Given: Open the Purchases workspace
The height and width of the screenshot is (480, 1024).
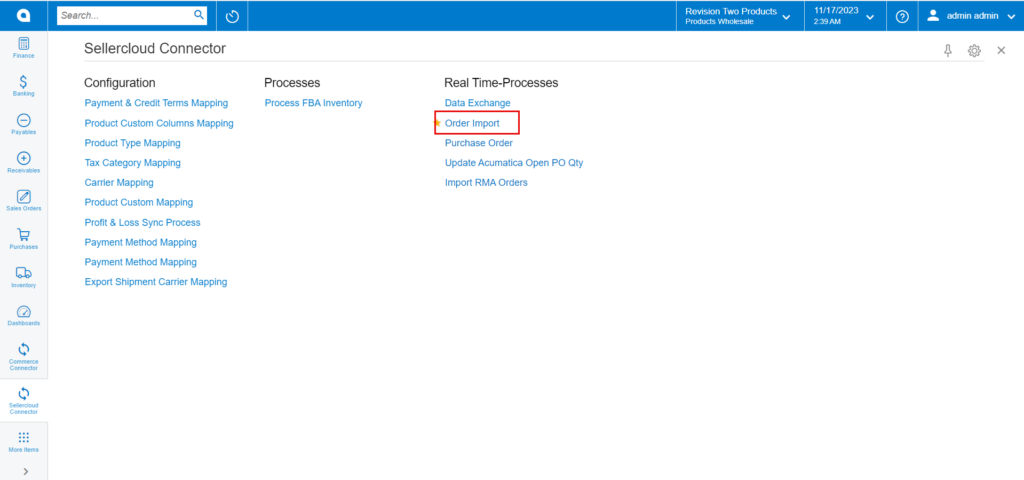Looking at the screenshot, I should tap(24, 239).
